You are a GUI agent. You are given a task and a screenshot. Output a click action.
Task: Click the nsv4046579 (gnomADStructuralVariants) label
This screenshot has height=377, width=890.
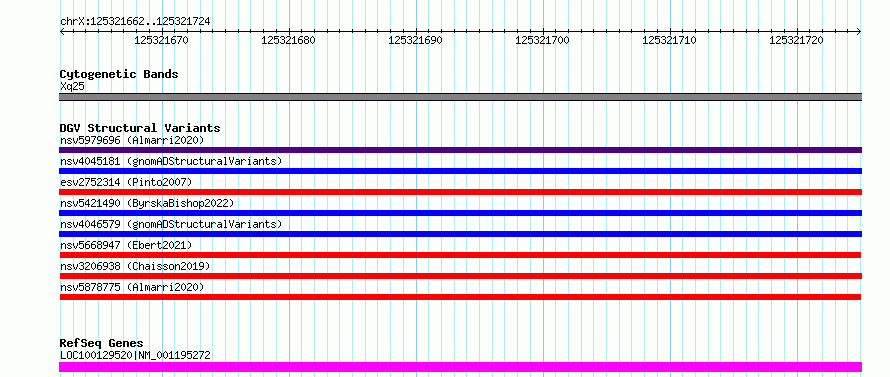click(x=171, y=224)
